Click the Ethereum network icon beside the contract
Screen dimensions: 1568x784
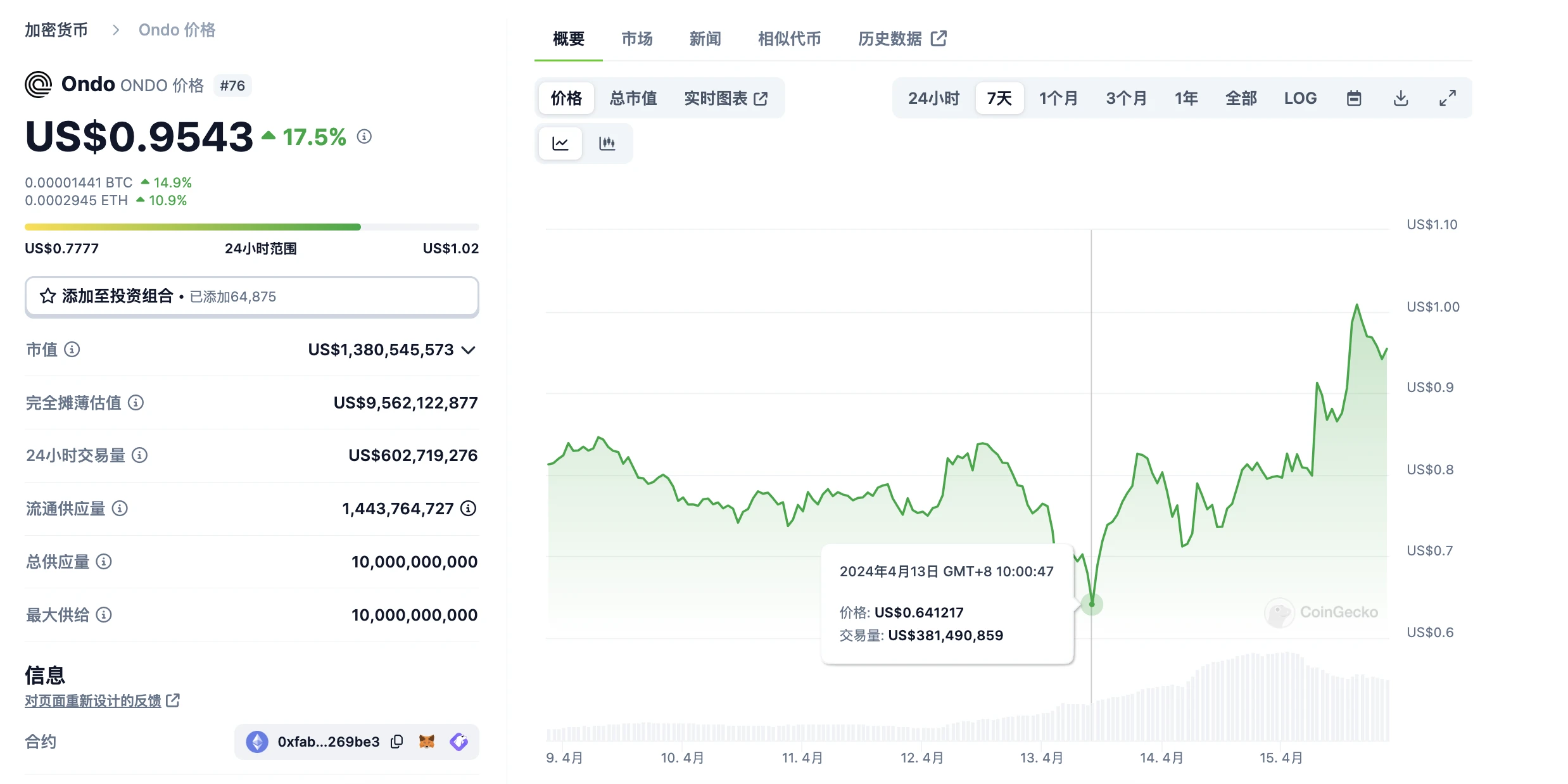[x=256, y=741]
